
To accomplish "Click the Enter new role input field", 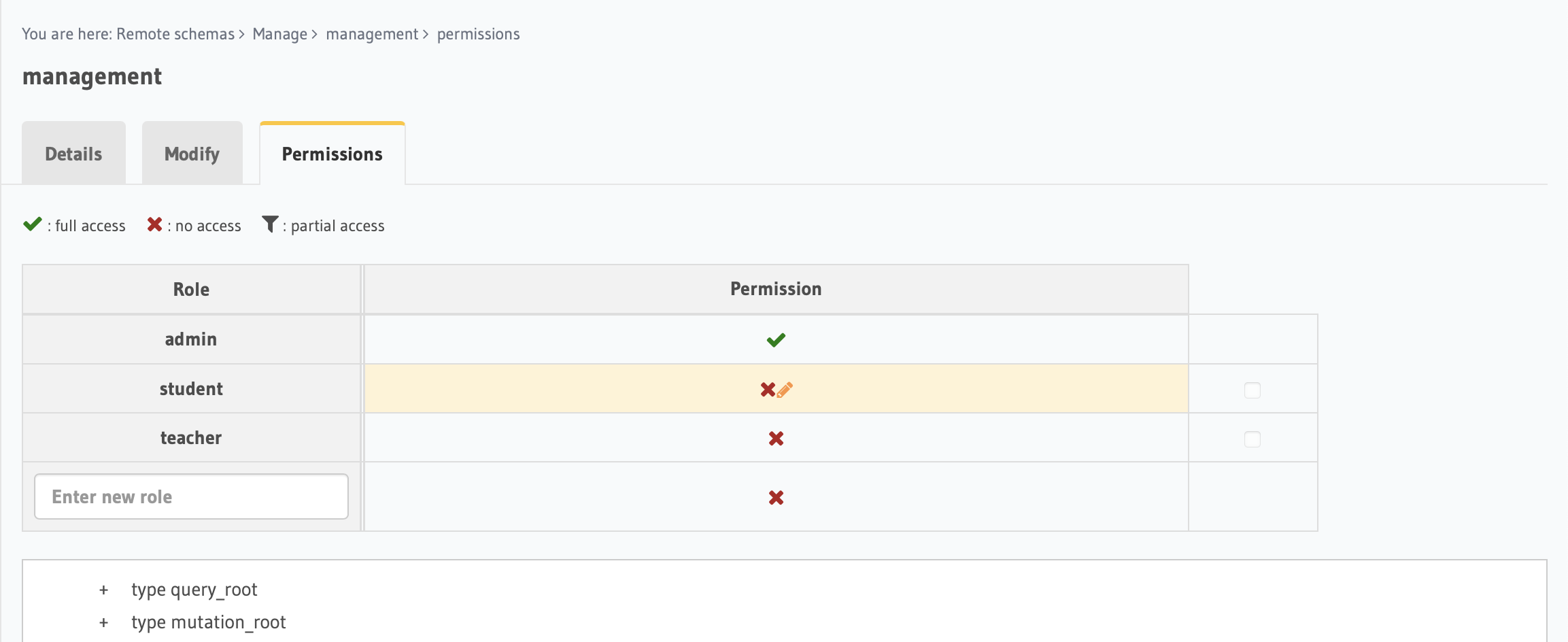I will (x=191, y=496).
